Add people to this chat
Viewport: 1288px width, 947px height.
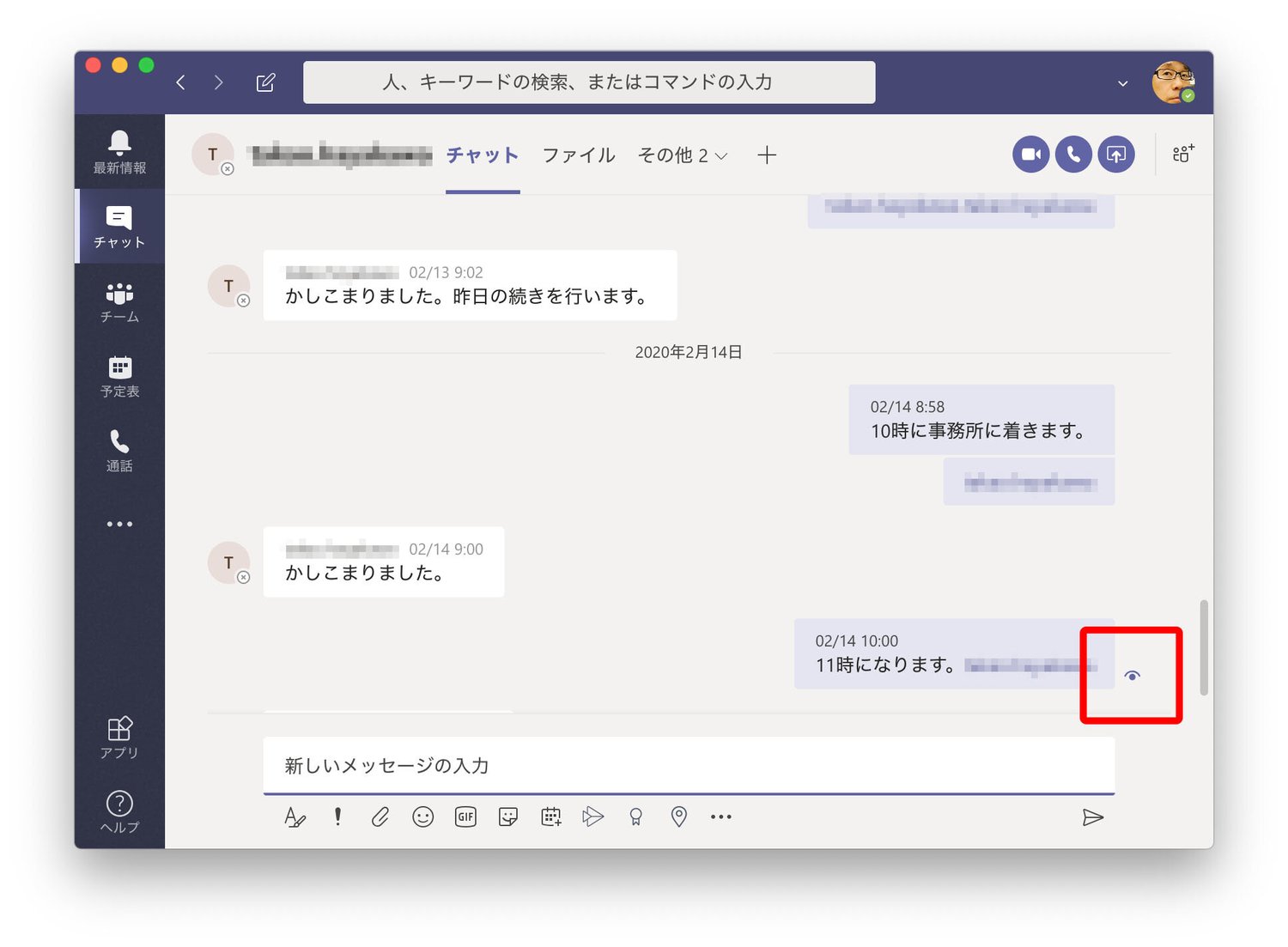pos(1183,154)
